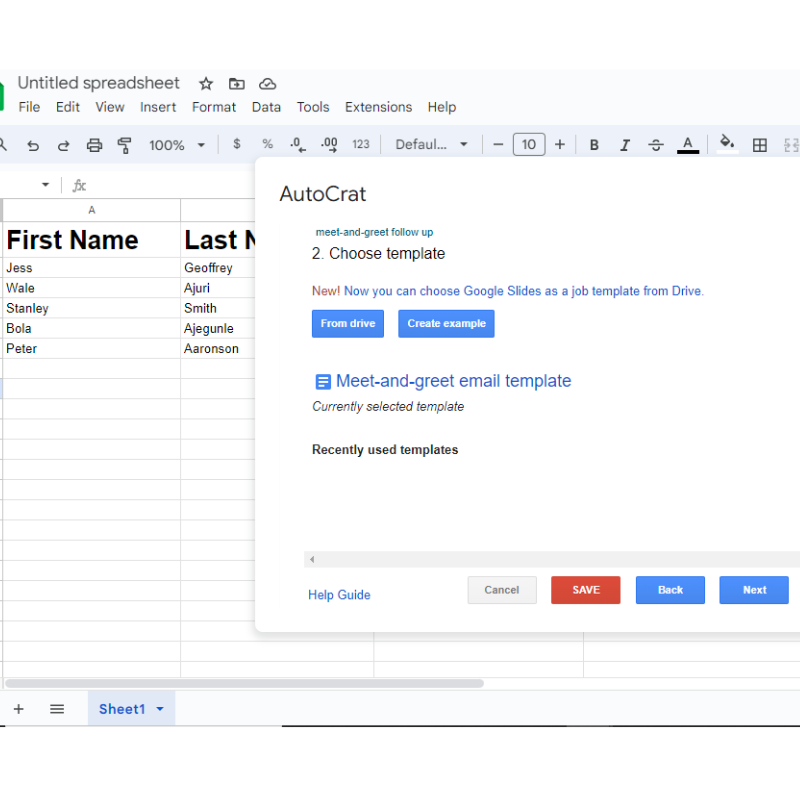Rename the Untitled spreadsheet title
Screen dimensions: 800x800
click(98, 83)
